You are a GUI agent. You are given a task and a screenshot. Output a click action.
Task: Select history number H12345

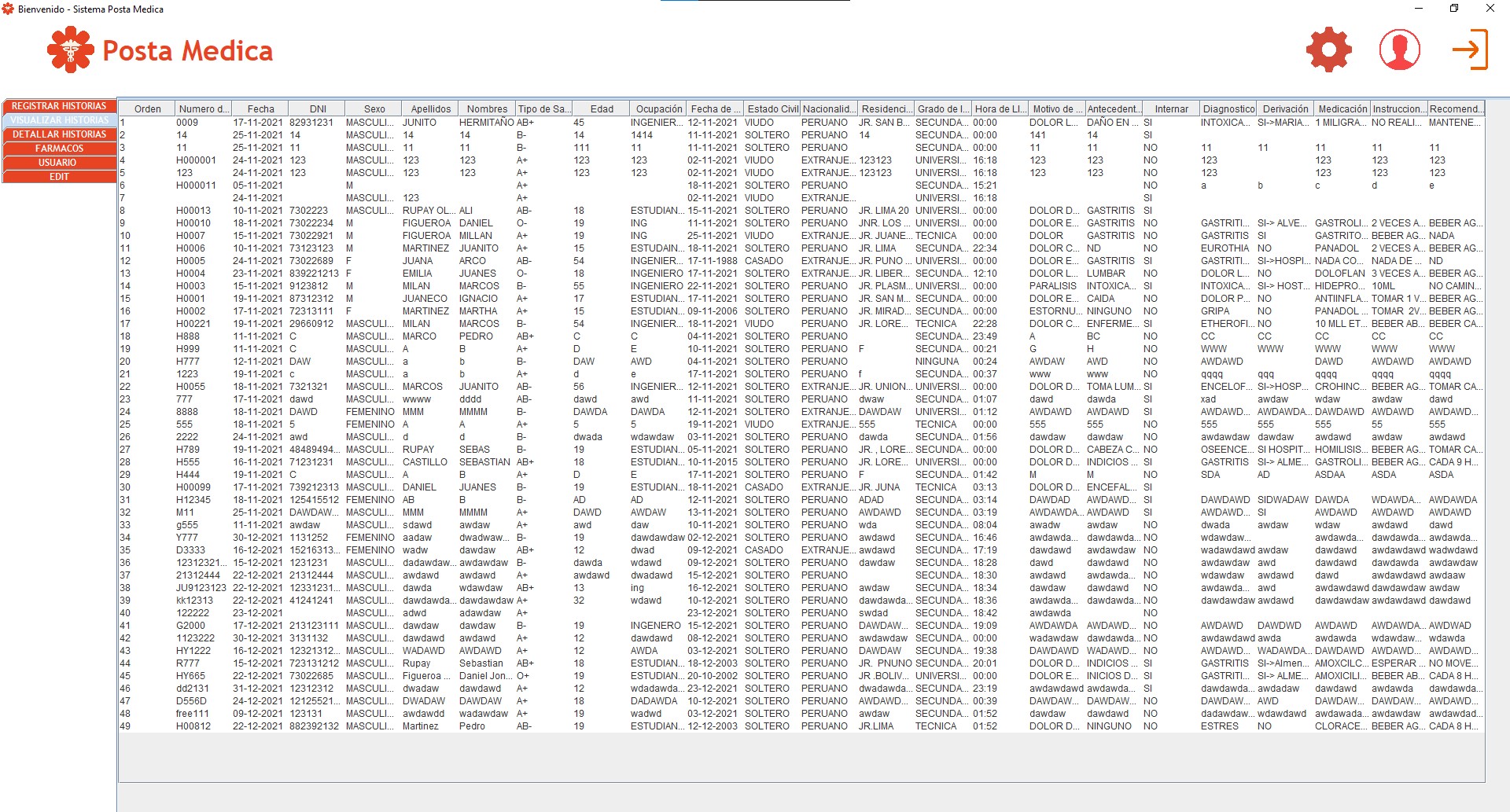coord(203,500)
